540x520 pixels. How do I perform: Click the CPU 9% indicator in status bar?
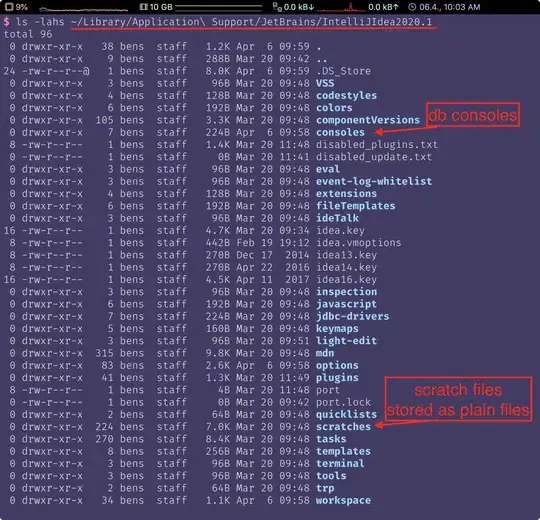(17, 7)
